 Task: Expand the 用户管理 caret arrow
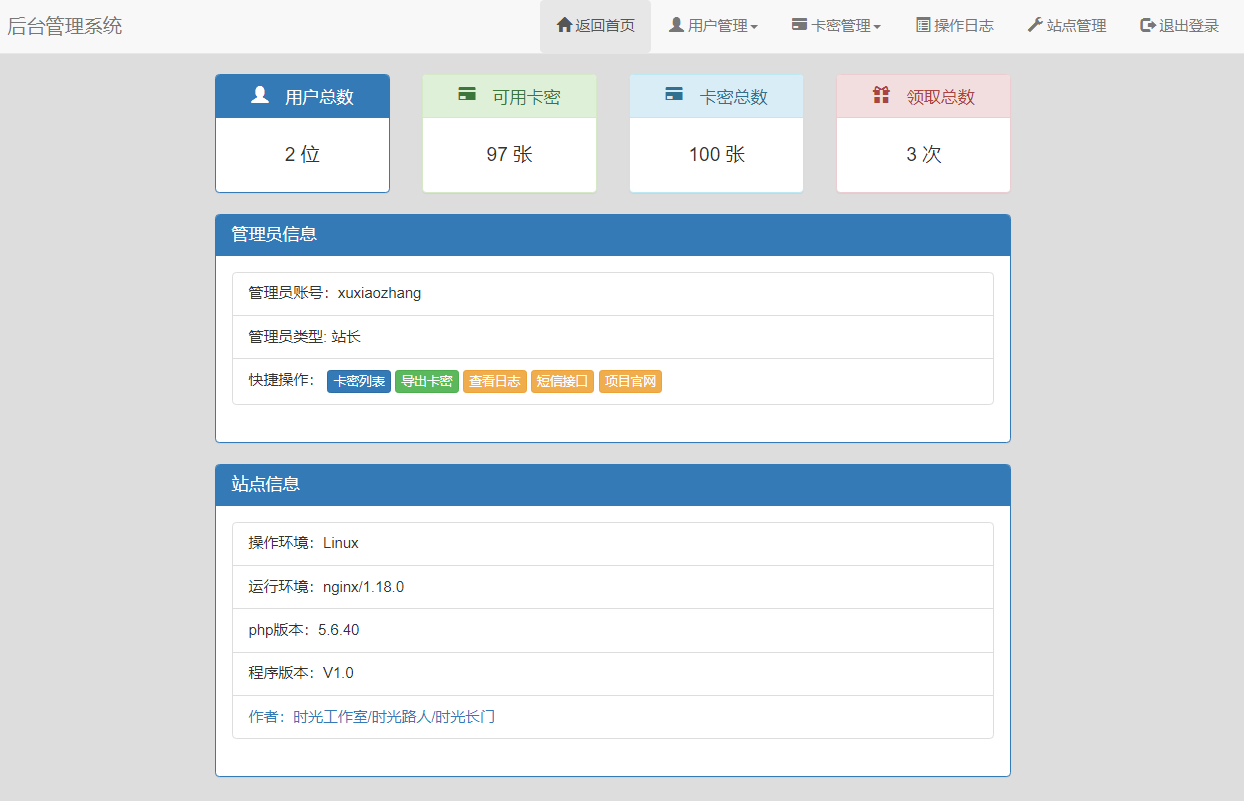(x=752, y=26)
